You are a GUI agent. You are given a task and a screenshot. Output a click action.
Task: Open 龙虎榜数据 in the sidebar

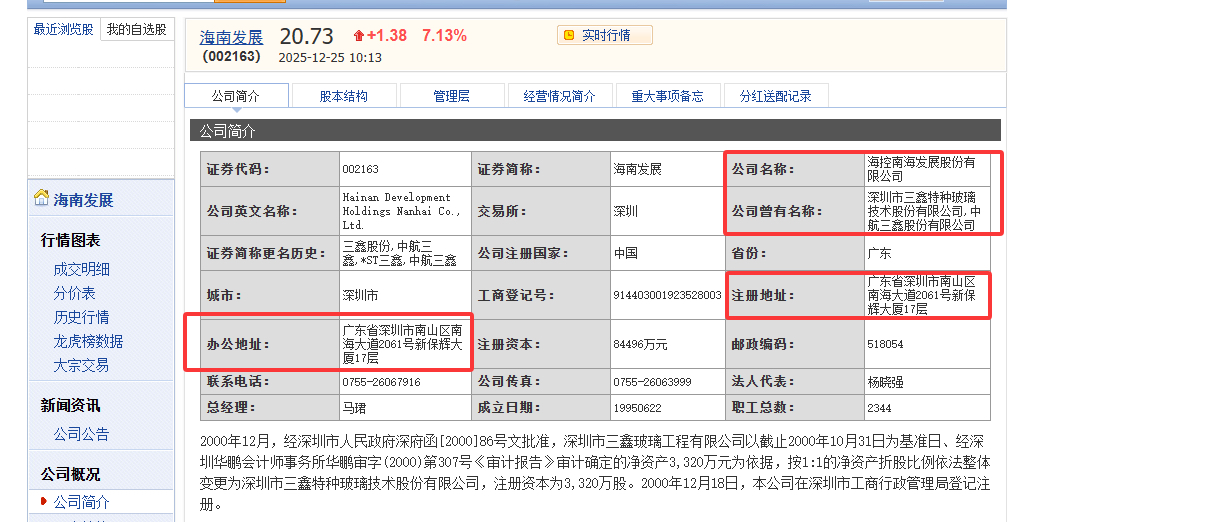(89, 341)
